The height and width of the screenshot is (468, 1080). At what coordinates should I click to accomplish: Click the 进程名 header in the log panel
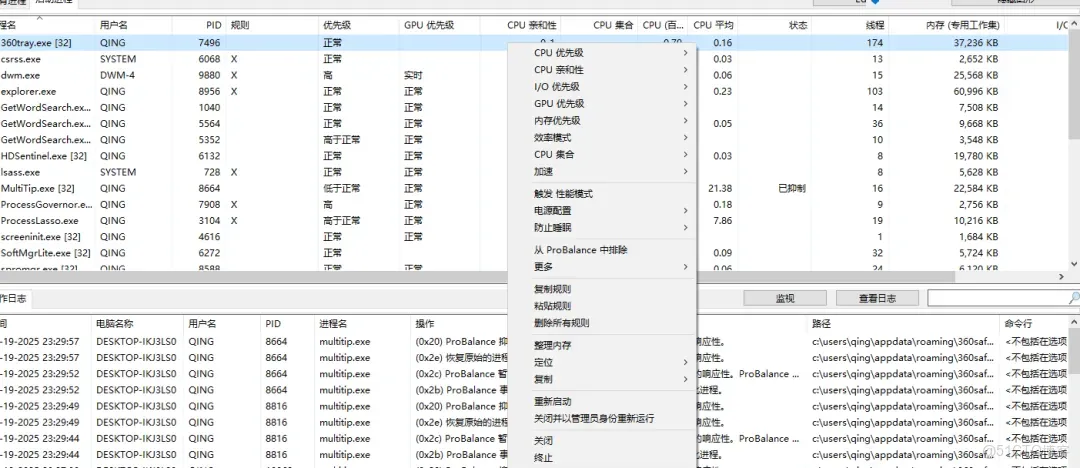[363, 323]
